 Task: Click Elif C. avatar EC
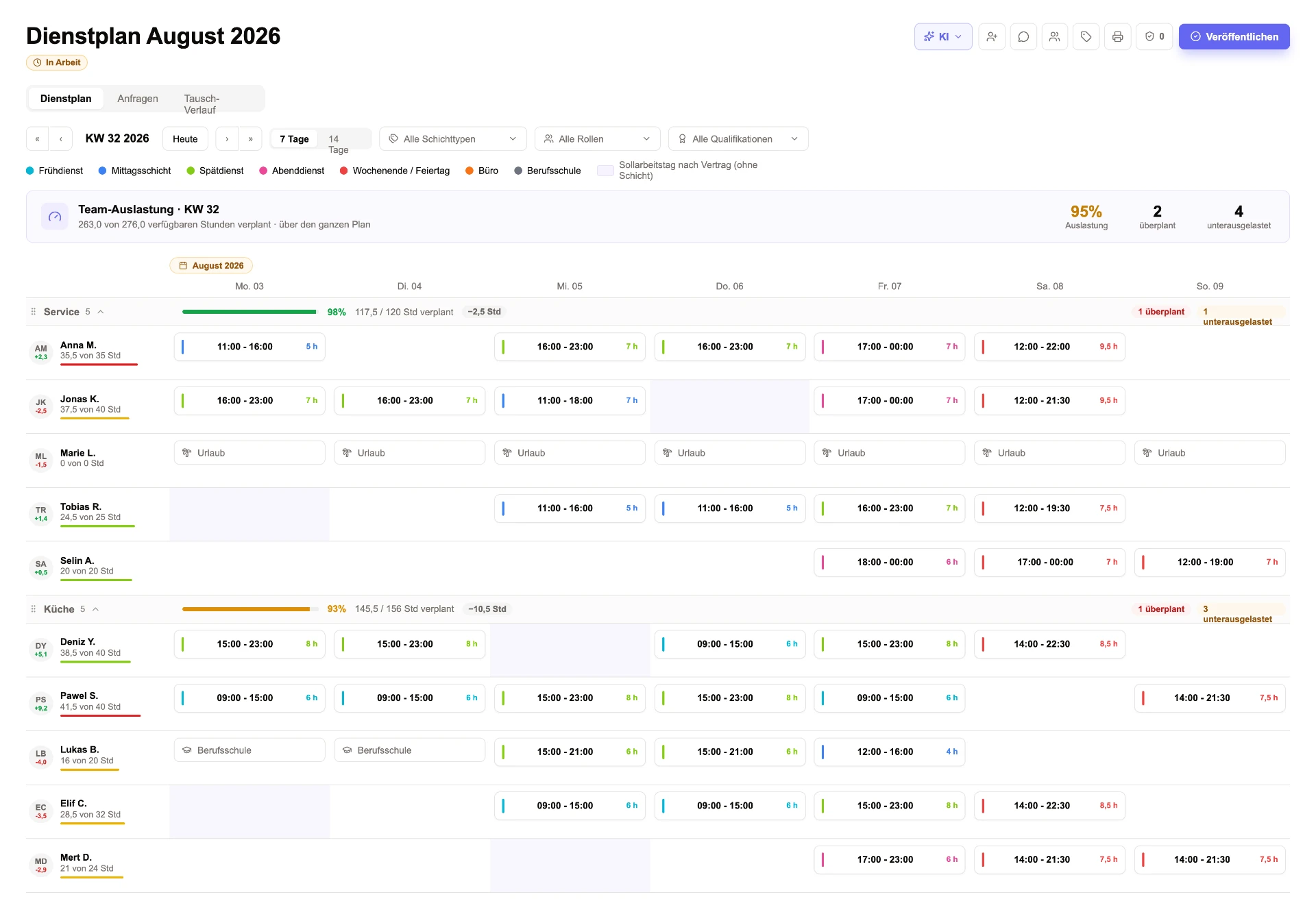[41, 811]
